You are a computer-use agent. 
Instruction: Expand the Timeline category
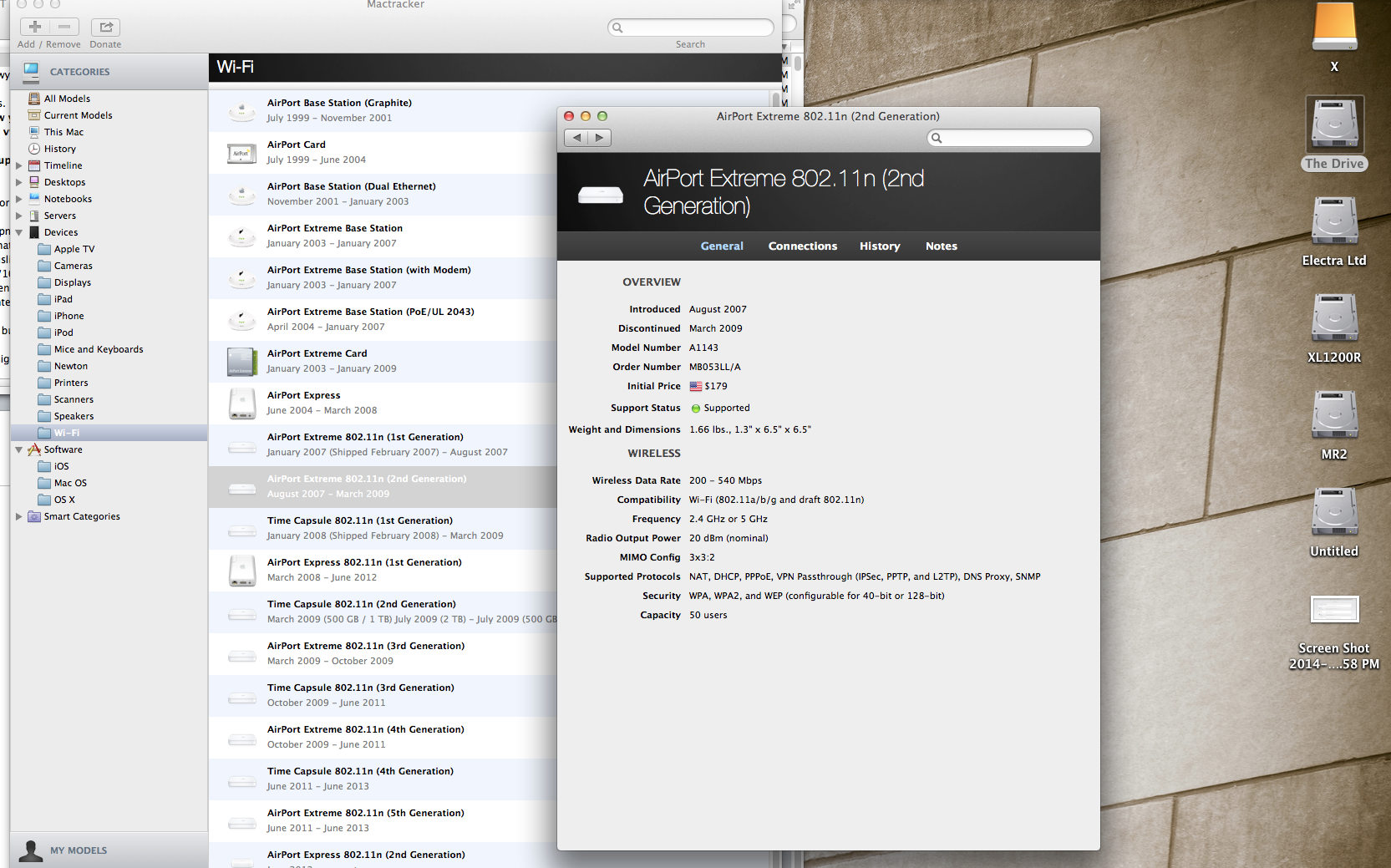(19, 165)
